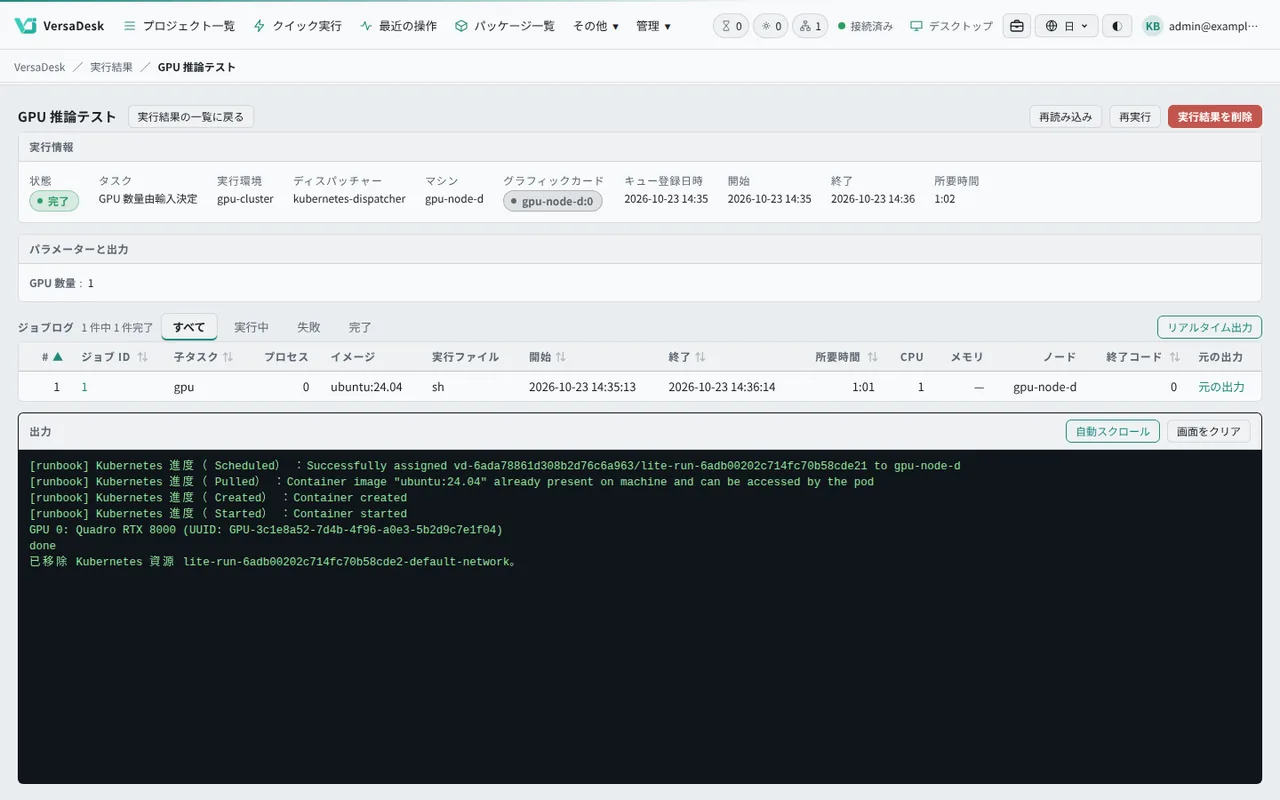Expand the language selector 日 dropdown
The image size is (1280, 800).
coord(1066,26)
